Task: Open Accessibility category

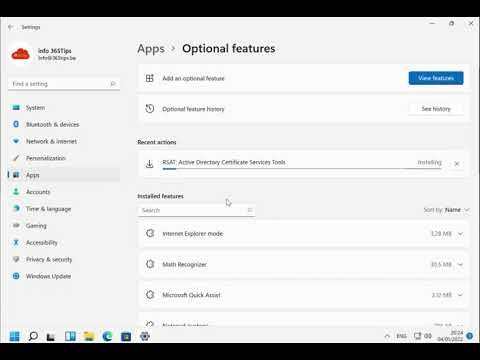Action: tap(64, 242)
